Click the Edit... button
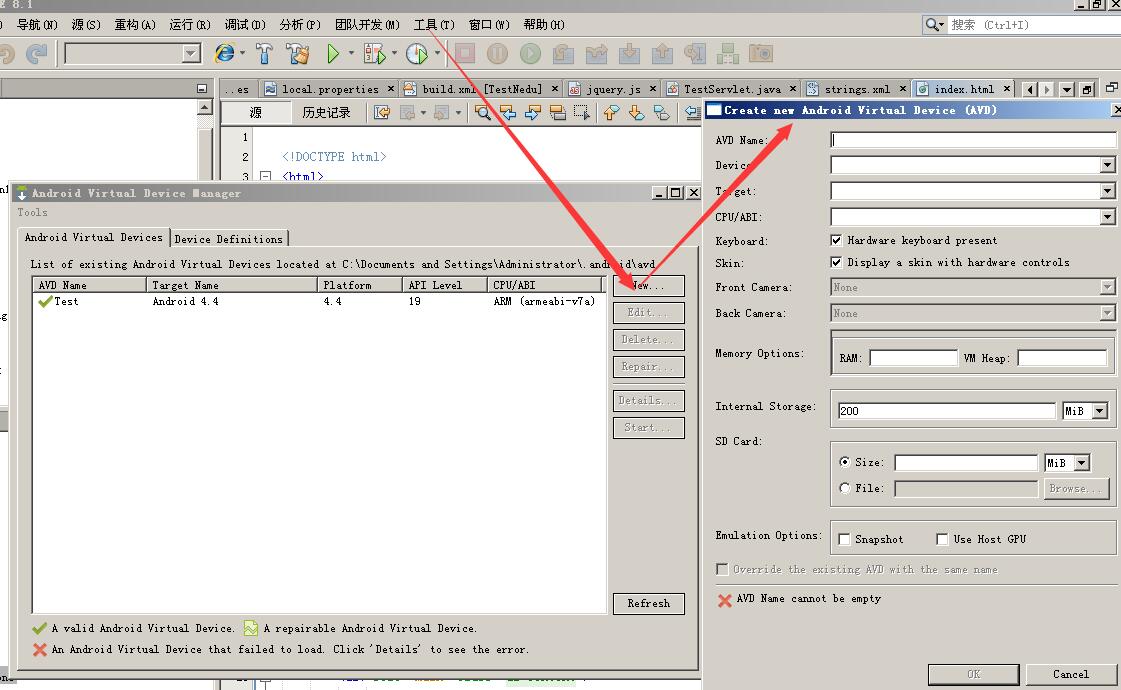The width and height of the screenshot is (1121, 690). point(648,312)
